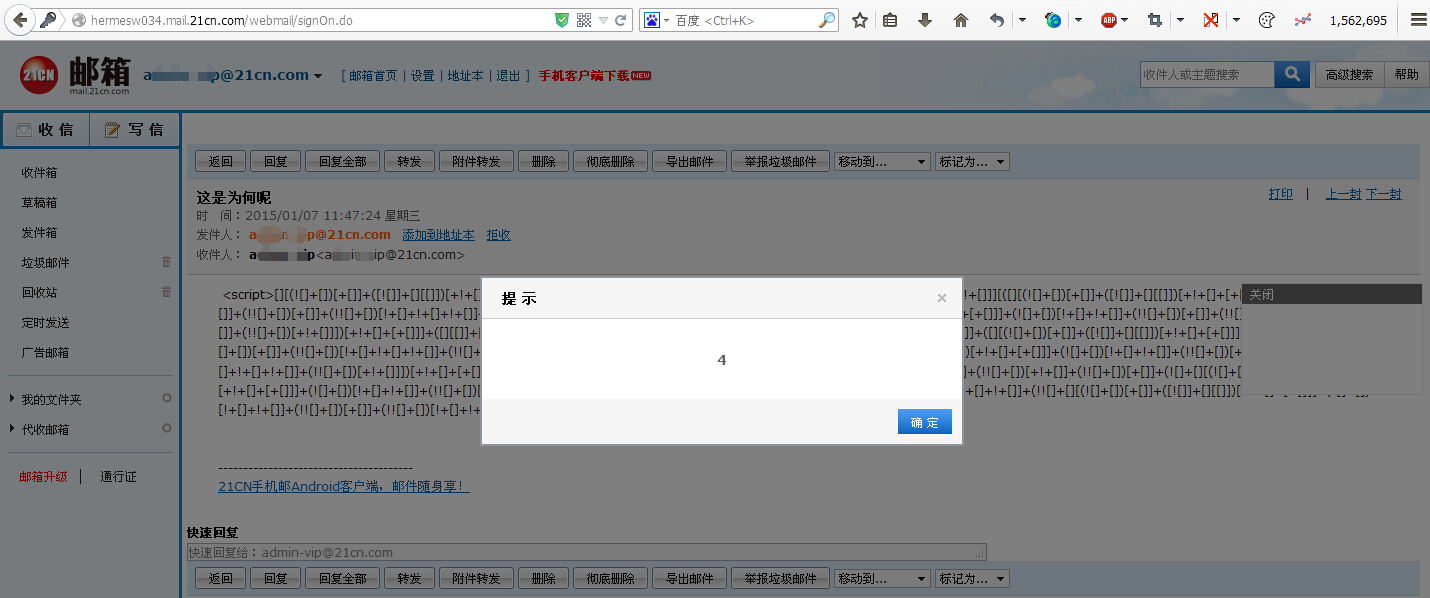The height and width of the screenshot is (598, 1430).
Task: Click the blue mail search magnifier button
Action: click(1292, 74)
